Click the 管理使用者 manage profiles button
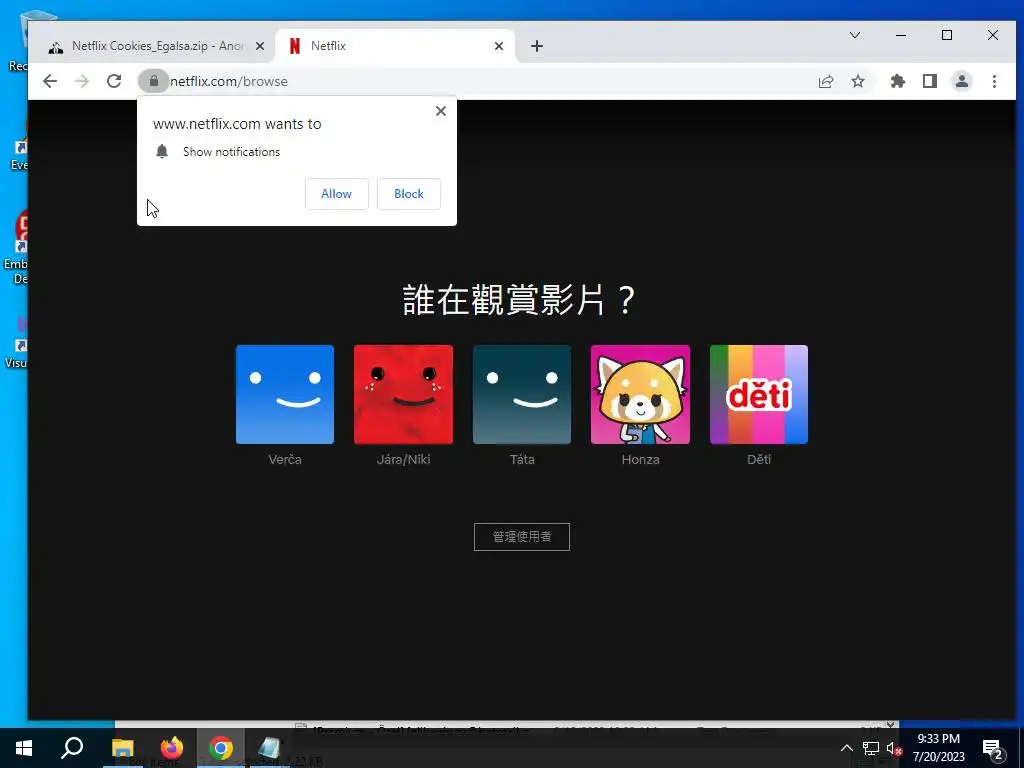Image resolution: width=1024 pixels, height=768 pixels. point(522,537)
